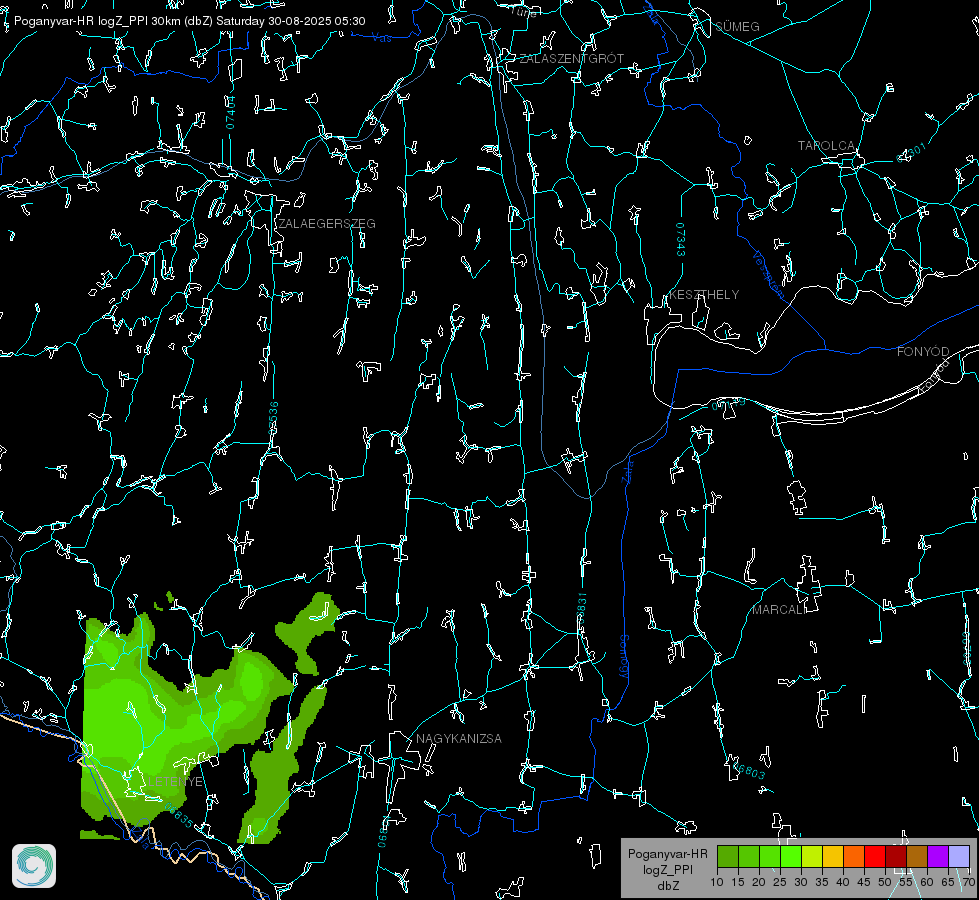Select the 30-35 dBZ yellow-green swatch
This screenshot has height=900, width=979.
[x=812, y=856]
